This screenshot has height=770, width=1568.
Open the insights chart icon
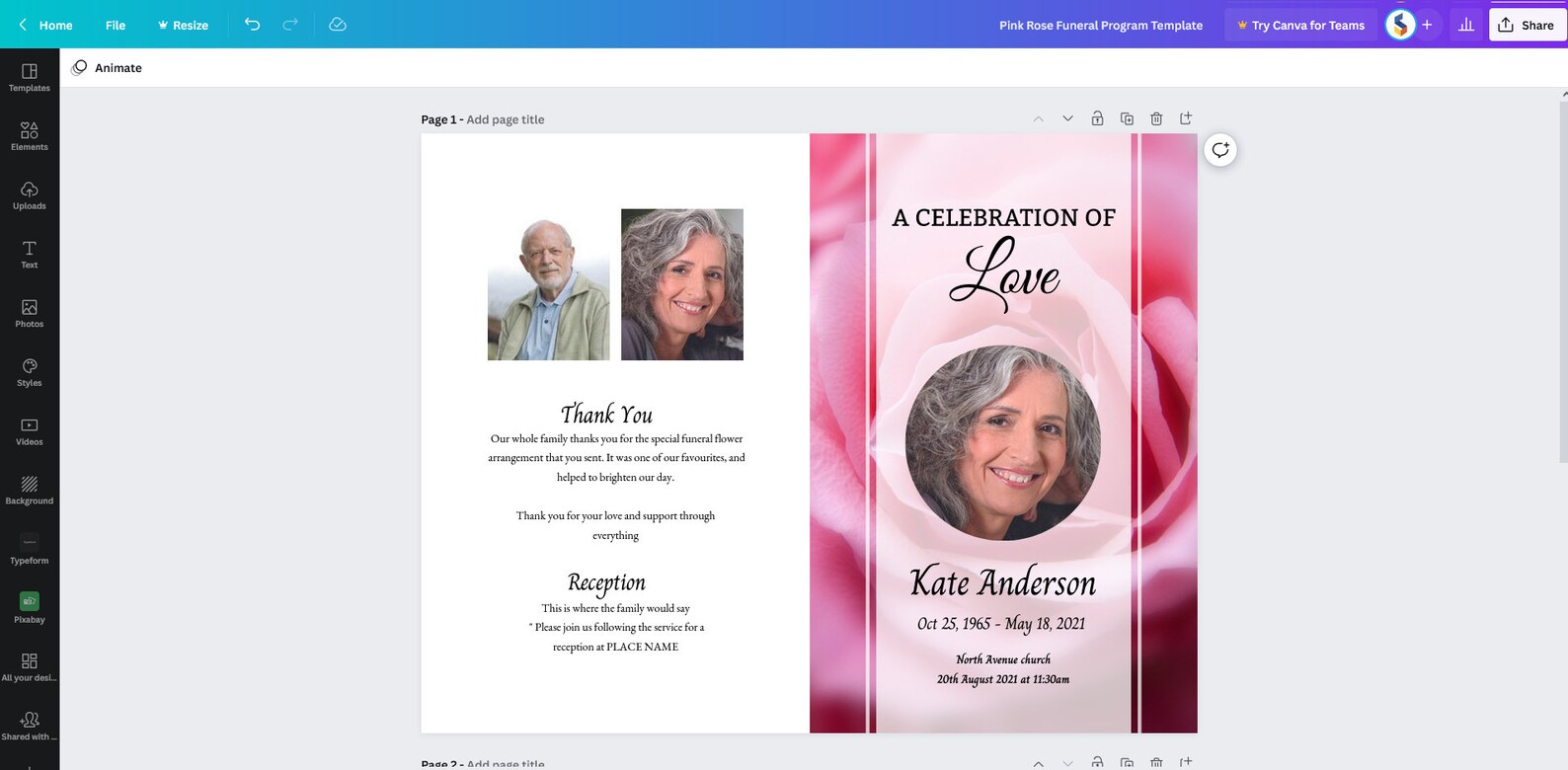[x=1466, y=25]
